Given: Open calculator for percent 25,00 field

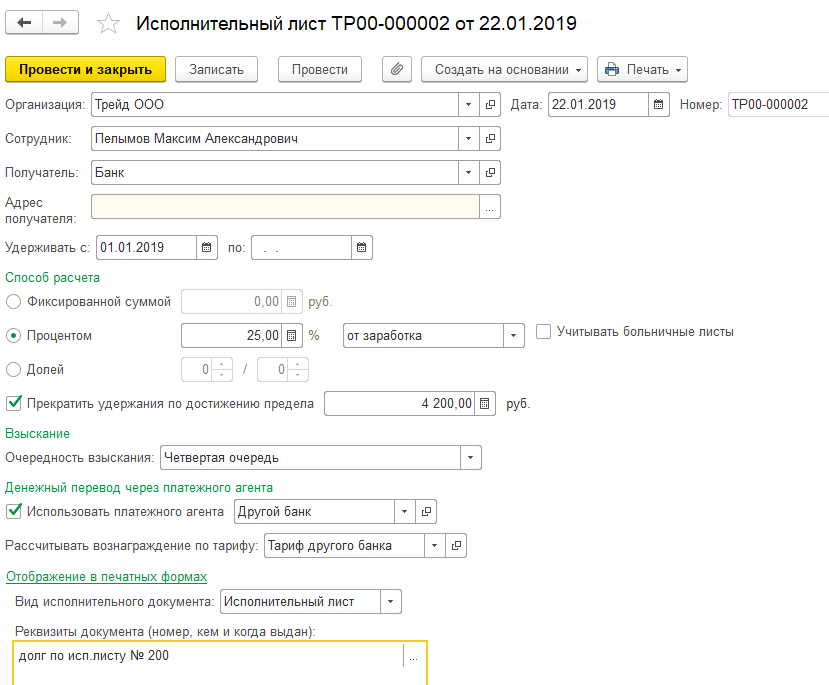Looking at the screenshot, I should [291, 336].
